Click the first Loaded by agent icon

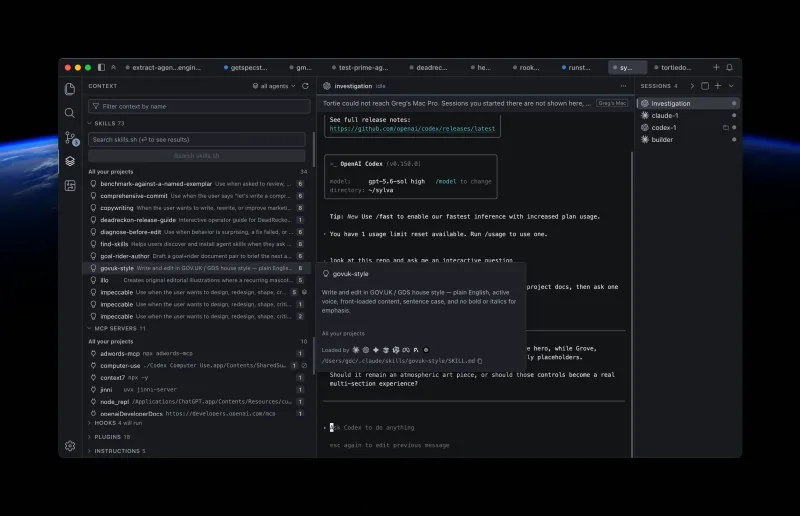[x=356, y=350]
